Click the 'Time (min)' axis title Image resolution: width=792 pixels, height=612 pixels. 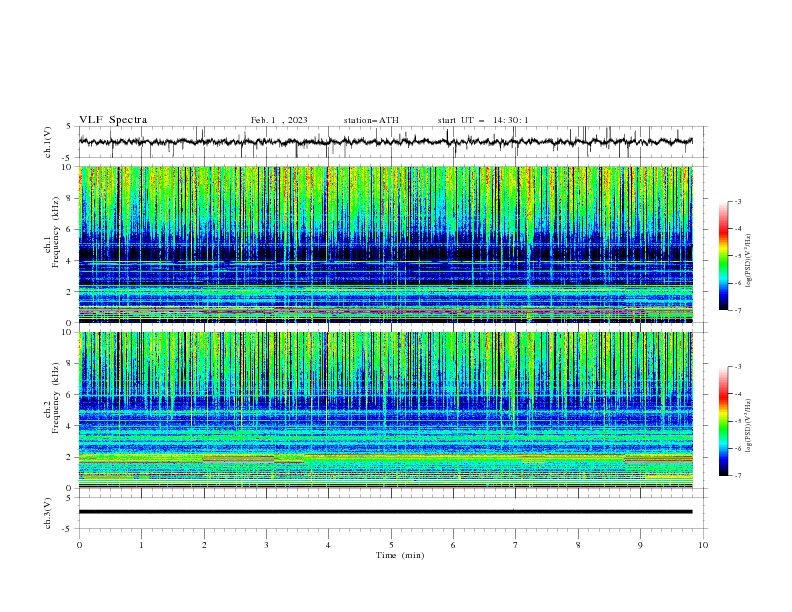(x=400, y=555)
